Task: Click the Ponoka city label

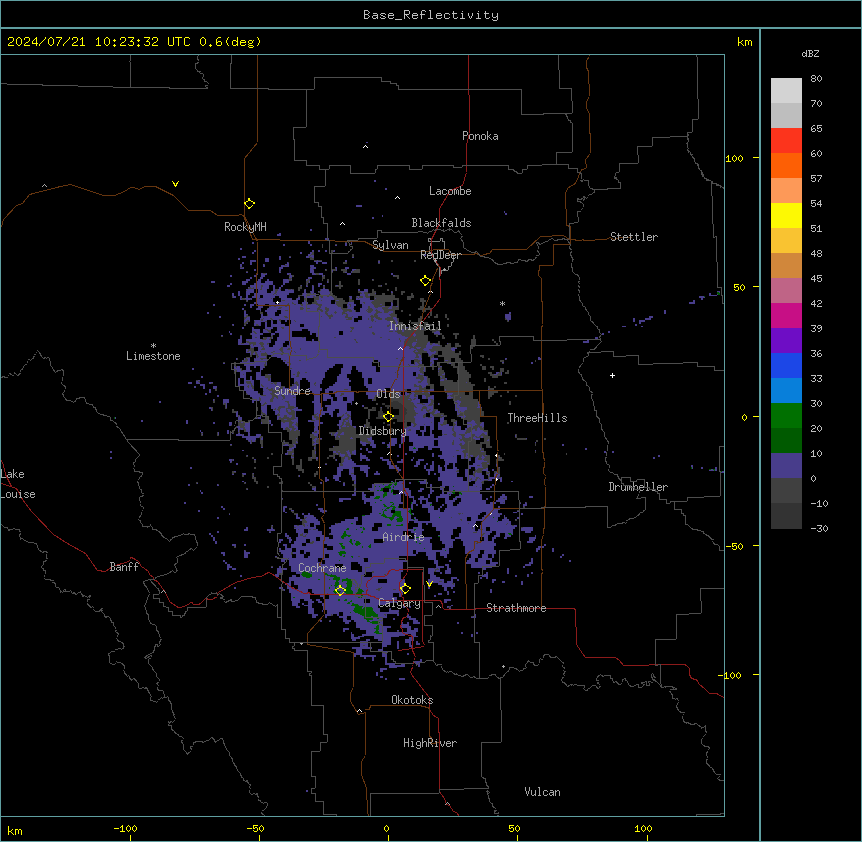Action: point(480,136)
